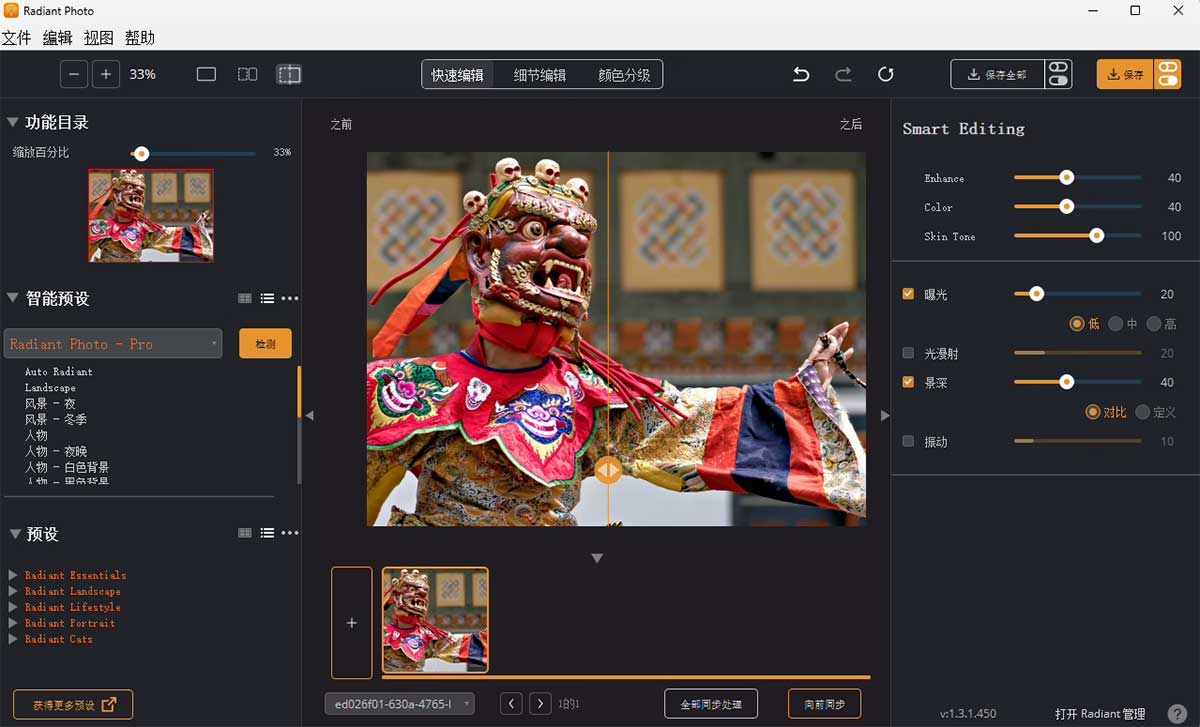Enable the 光漫射 checkbox
Viewport: 1200px width, 727px height.
[908, 353]
